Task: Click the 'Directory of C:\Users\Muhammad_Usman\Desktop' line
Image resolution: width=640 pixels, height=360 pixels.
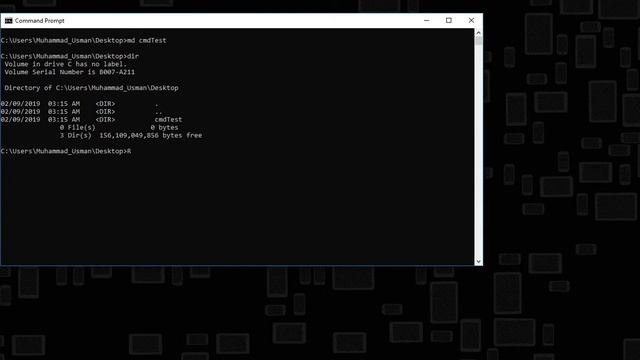Action: tap(91, 88)
